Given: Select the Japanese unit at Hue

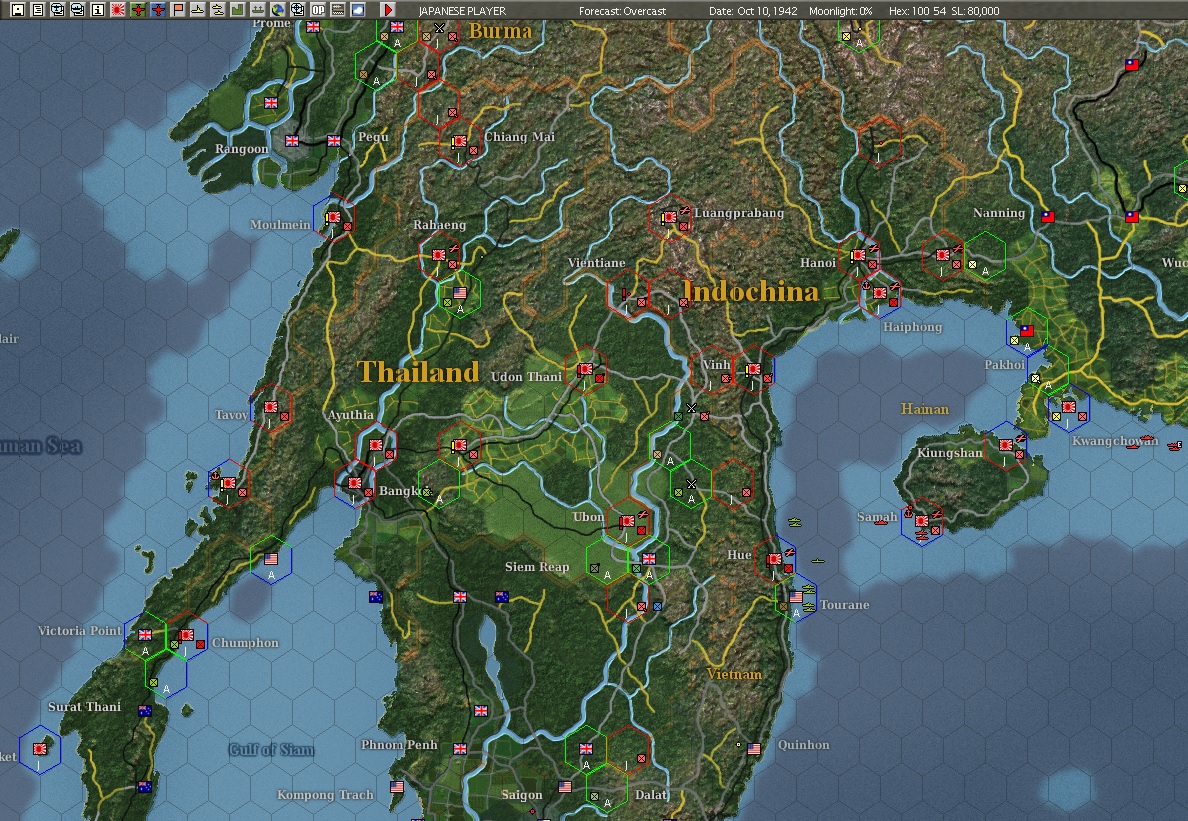Looking at the screenshot, I should click(x=774, y=559).
